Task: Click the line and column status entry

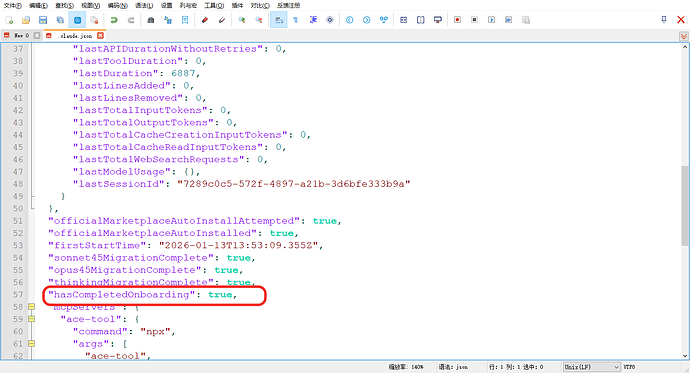Action: pos(516,367)
